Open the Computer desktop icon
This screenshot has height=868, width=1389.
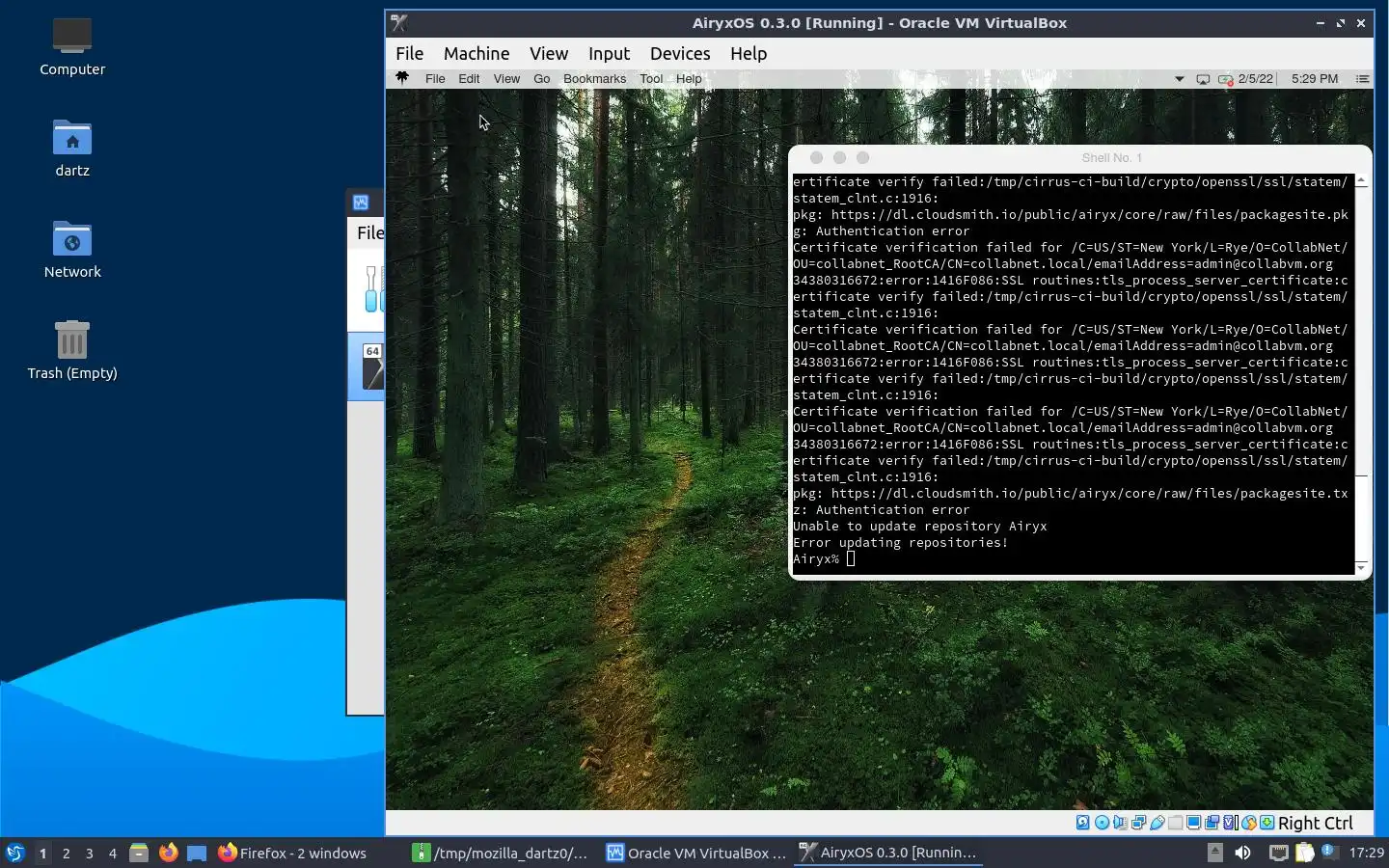coord(72,46)
